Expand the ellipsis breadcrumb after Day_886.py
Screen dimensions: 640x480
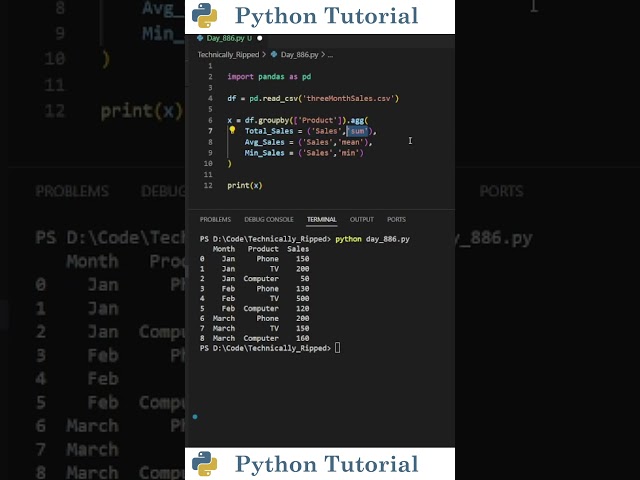pos(330,55)
